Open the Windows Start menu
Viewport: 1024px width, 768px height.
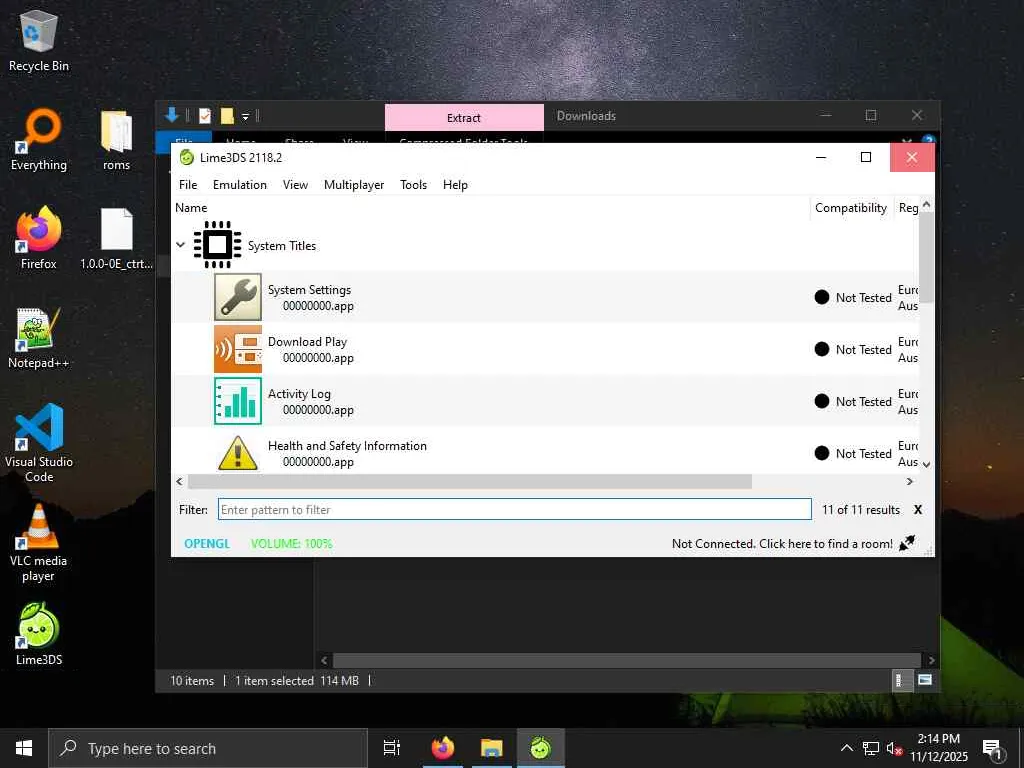[24, 748]
